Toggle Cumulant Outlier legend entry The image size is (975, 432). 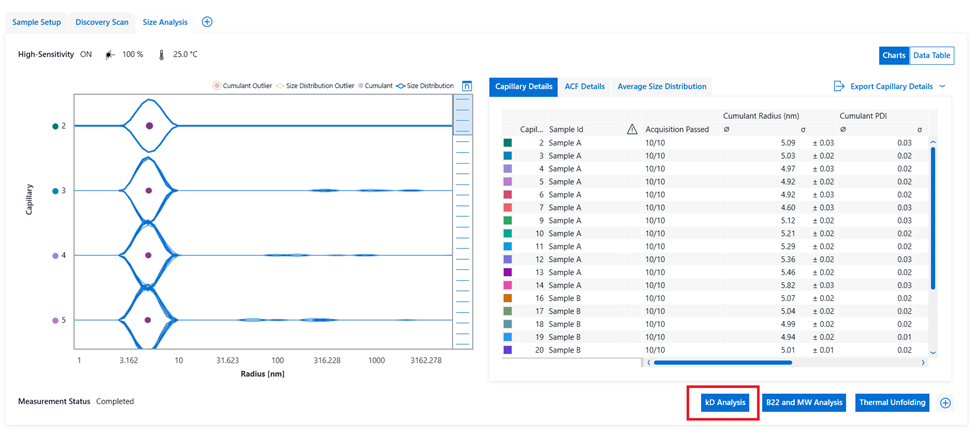(242, 86)
